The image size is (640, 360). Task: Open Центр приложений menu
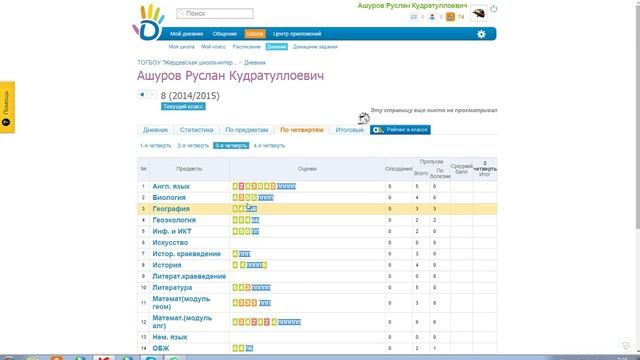(x=297, y=34)
